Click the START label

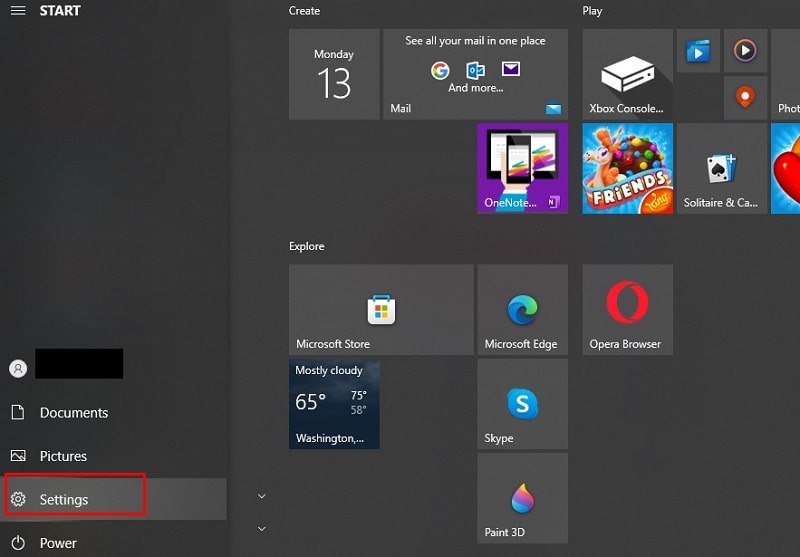pyautogui.click(x=60, y=10)
